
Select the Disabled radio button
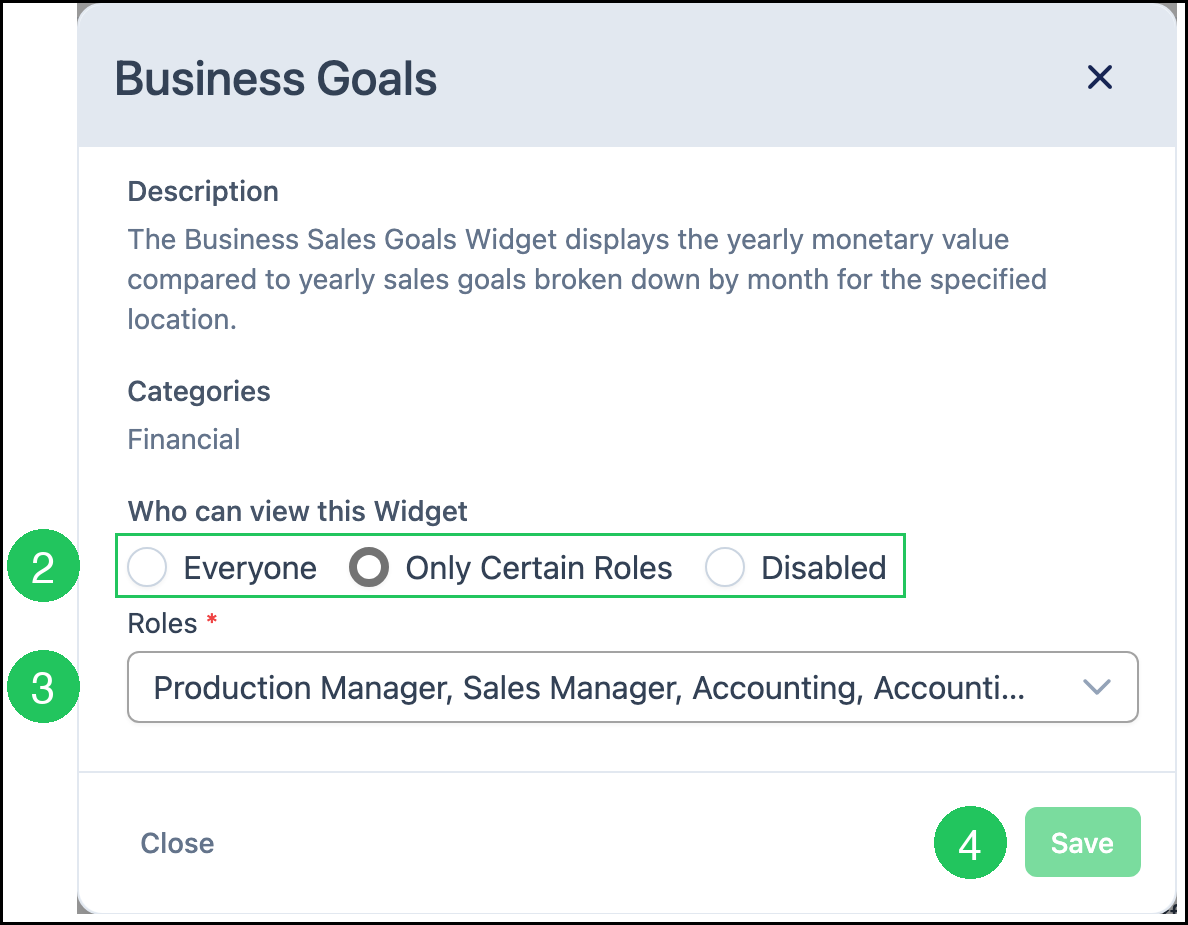coord(725,567)
